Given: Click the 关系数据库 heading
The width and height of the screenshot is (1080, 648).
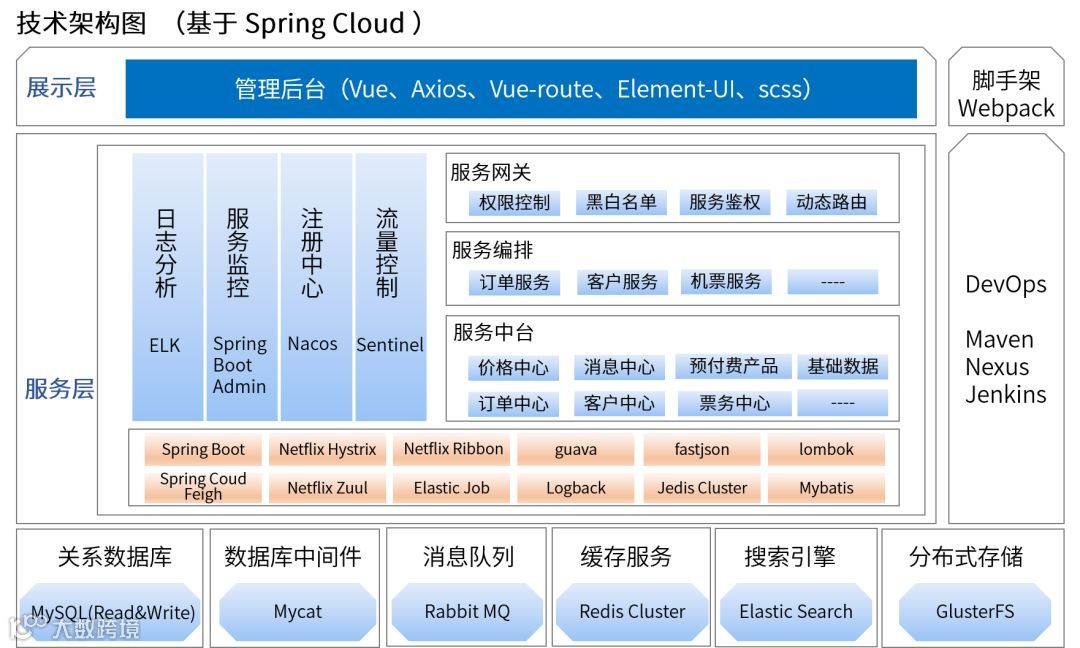Looking at the screenshot, I should [x=114, y=556].
